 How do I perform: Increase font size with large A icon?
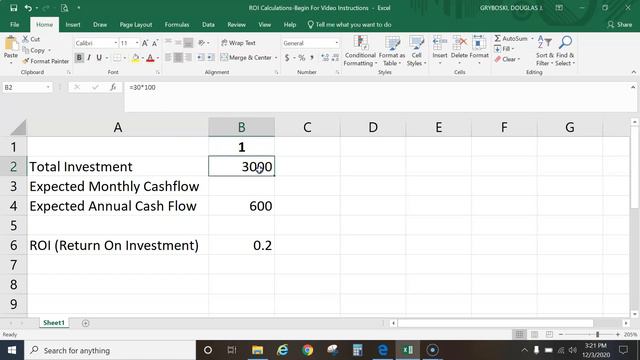[145, 43]
